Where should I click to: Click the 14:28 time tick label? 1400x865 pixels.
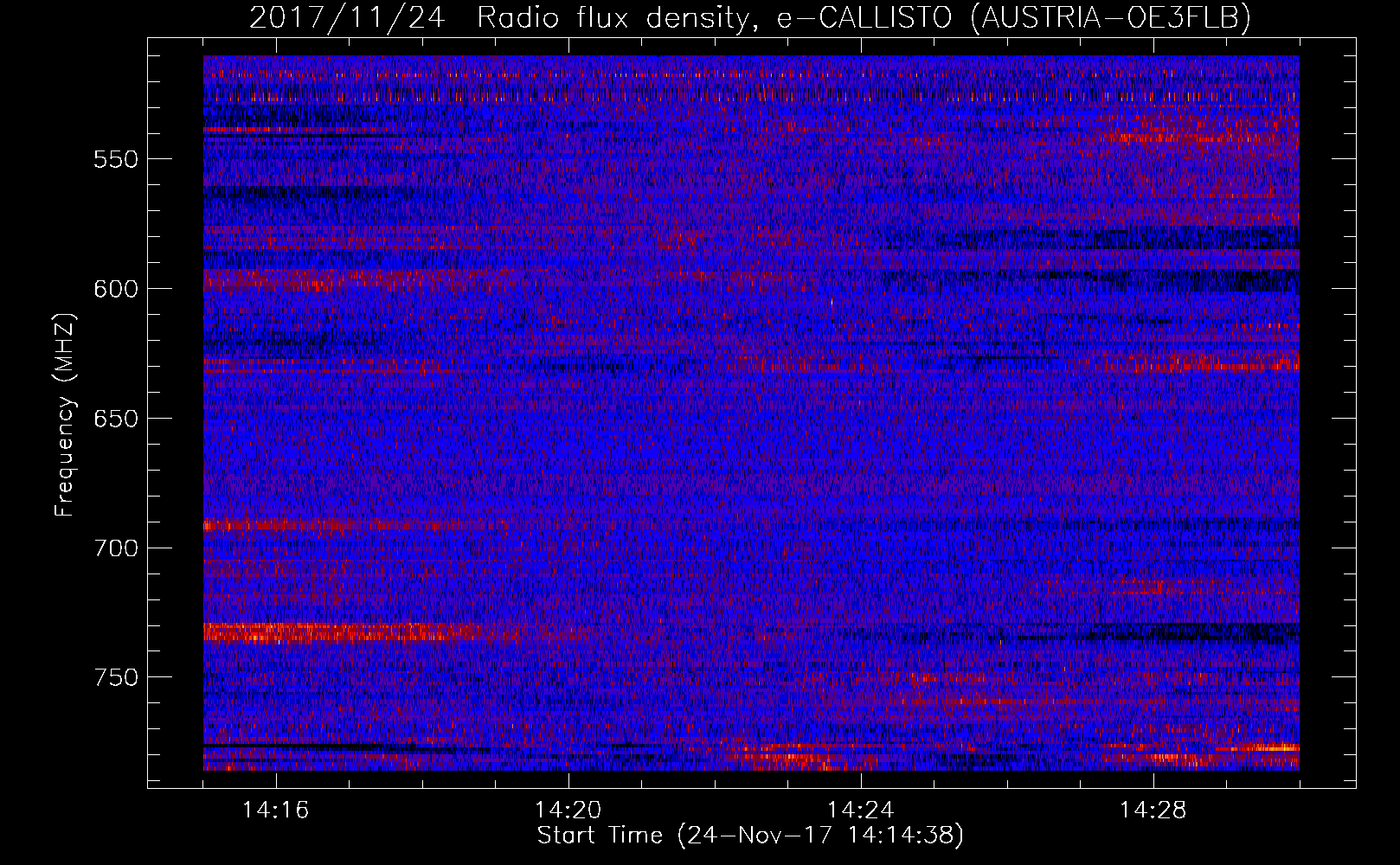point(1153,811)
